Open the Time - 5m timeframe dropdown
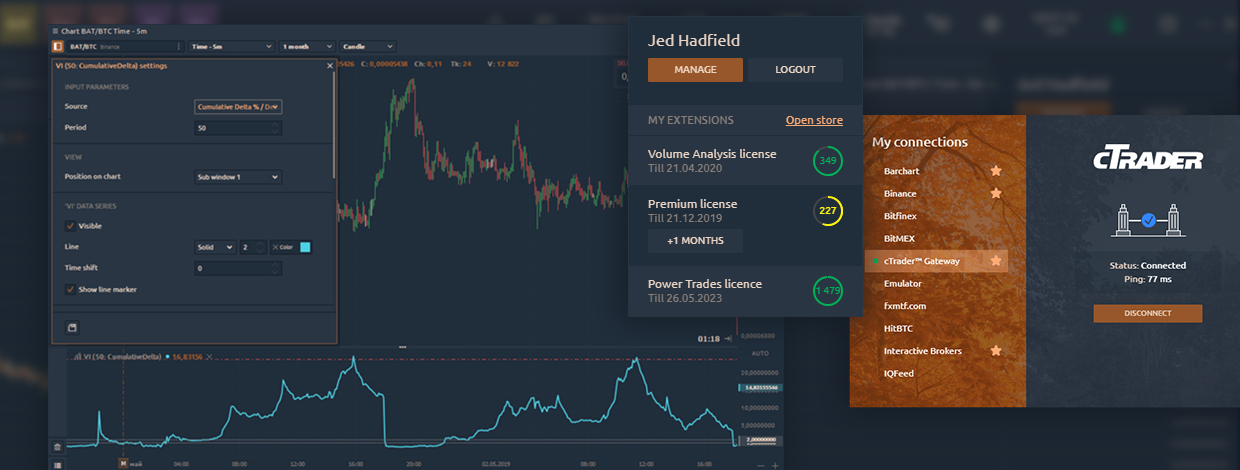 (231, 46)
